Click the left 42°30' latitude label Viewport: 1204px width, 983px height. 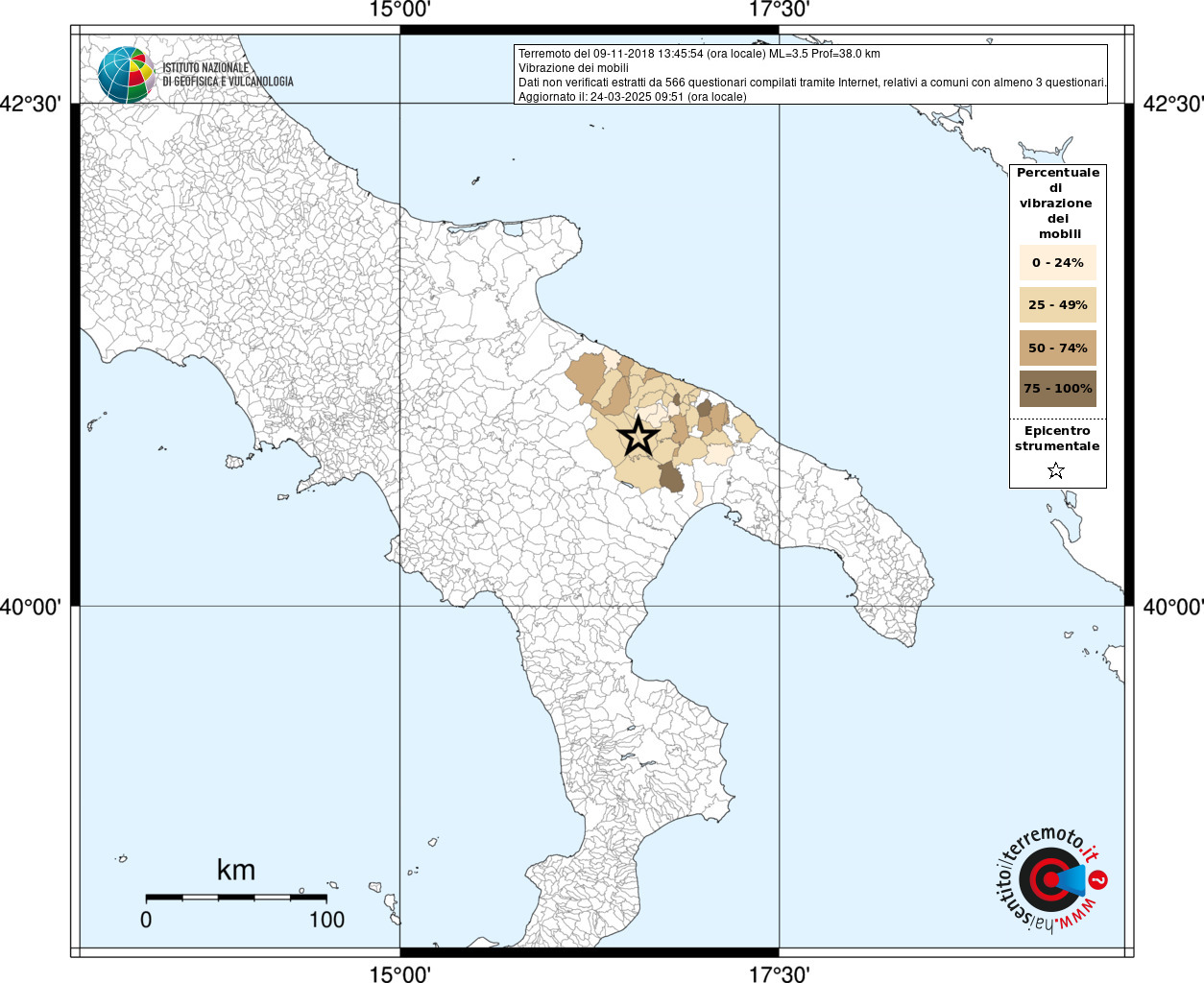(x=30, y=104)
